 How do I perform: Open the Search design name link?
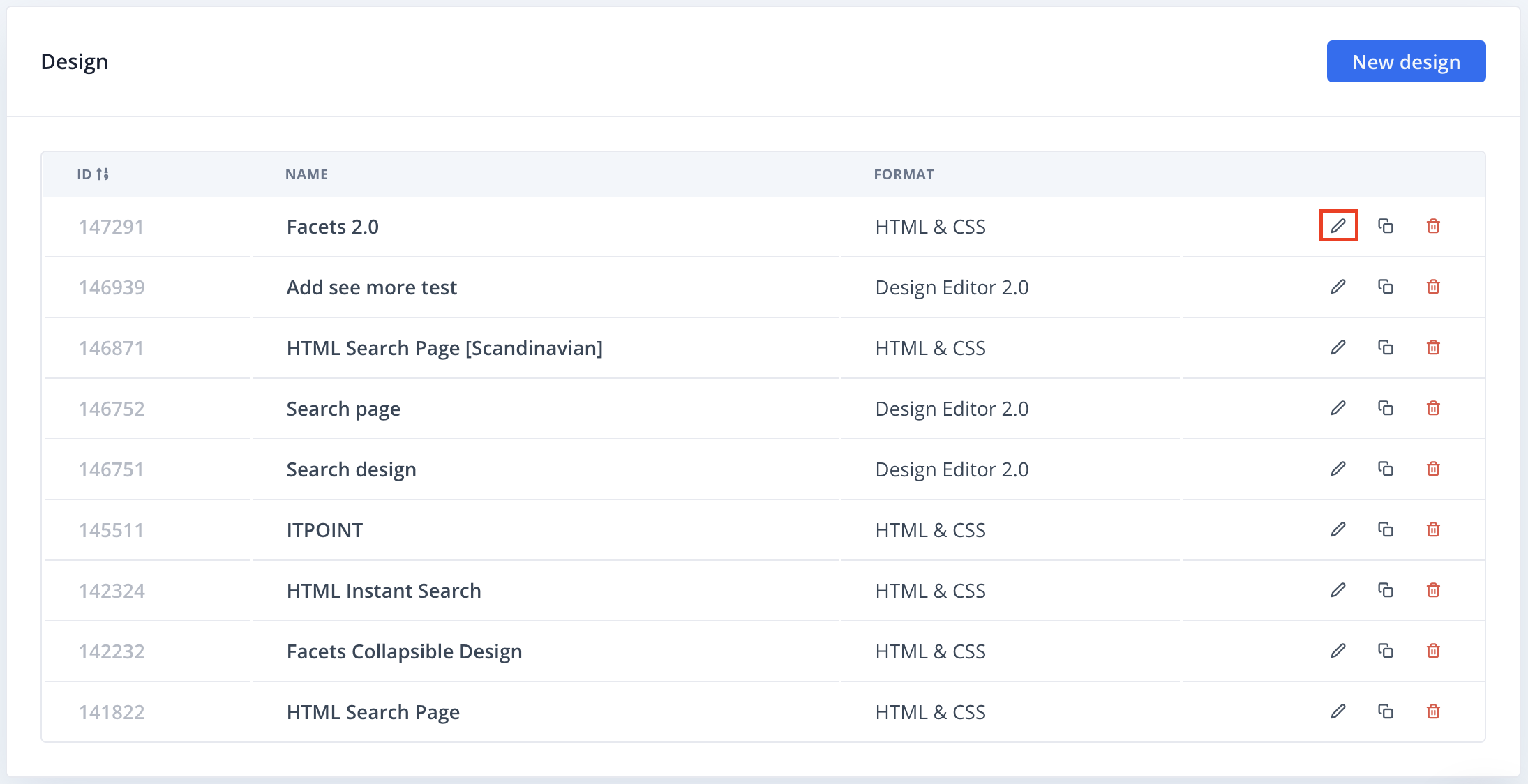tap(351, 469)
